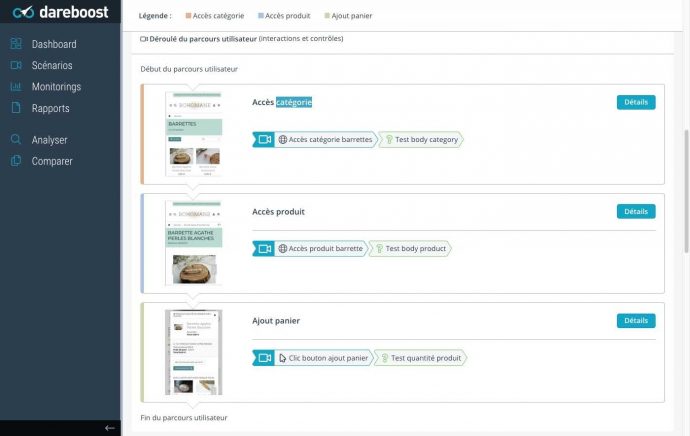Open Détails for Ajout panier step

click(x=636, y=321)
